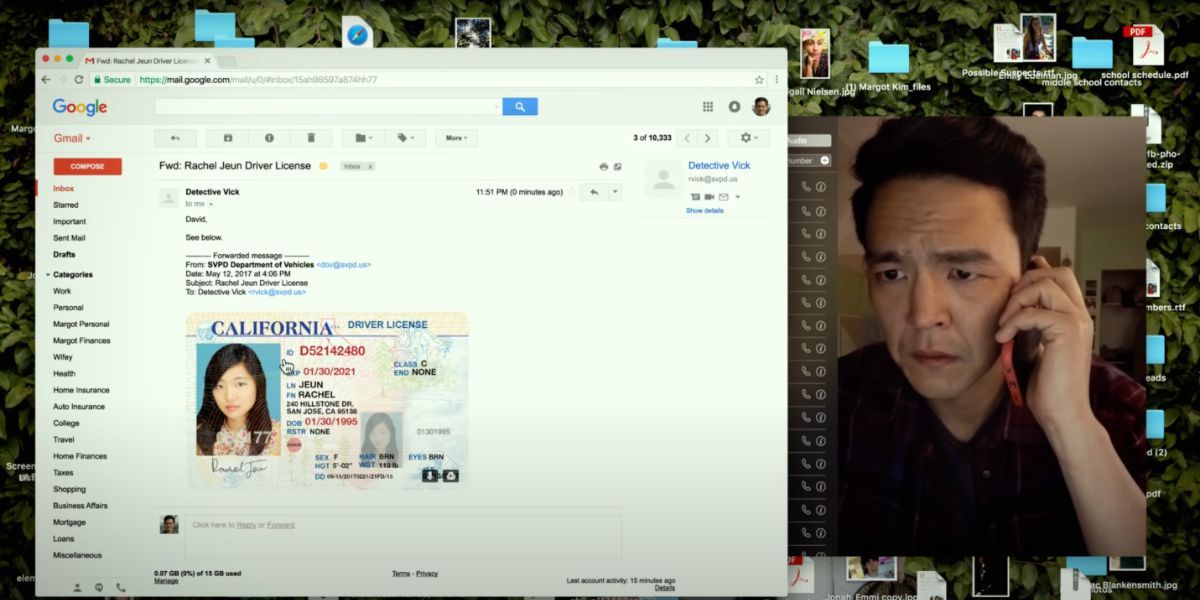Image resolution: width=1200 pixels, height=600 pixels.
Task: Open Hangouts conversations icon at sidebar bottom
Action: (x=99, y=587)
